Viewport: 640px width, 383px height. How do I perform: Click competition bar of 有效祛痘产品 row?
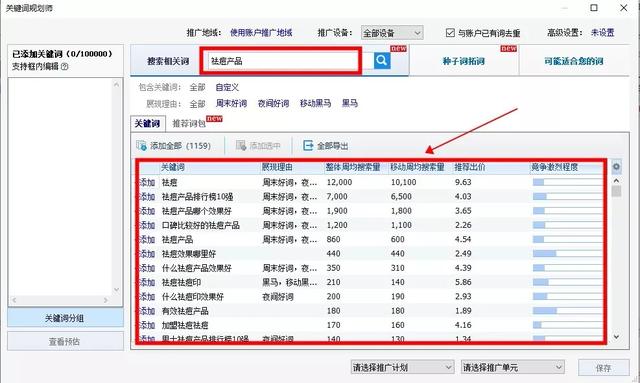pyautogui.click(x=567, y=311)
